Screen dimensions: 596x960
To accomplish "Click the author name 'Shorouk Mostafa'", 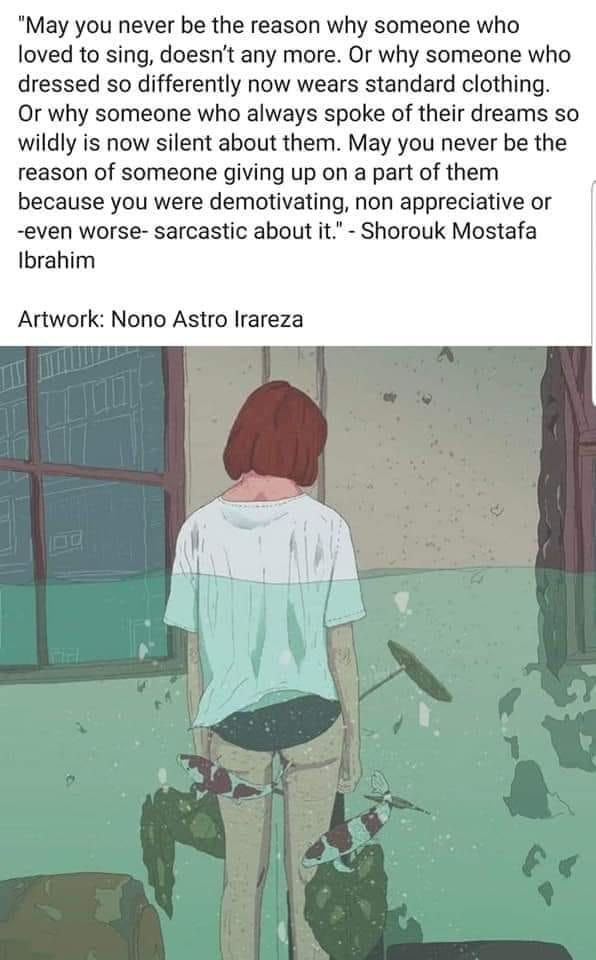I will [449, 231].
